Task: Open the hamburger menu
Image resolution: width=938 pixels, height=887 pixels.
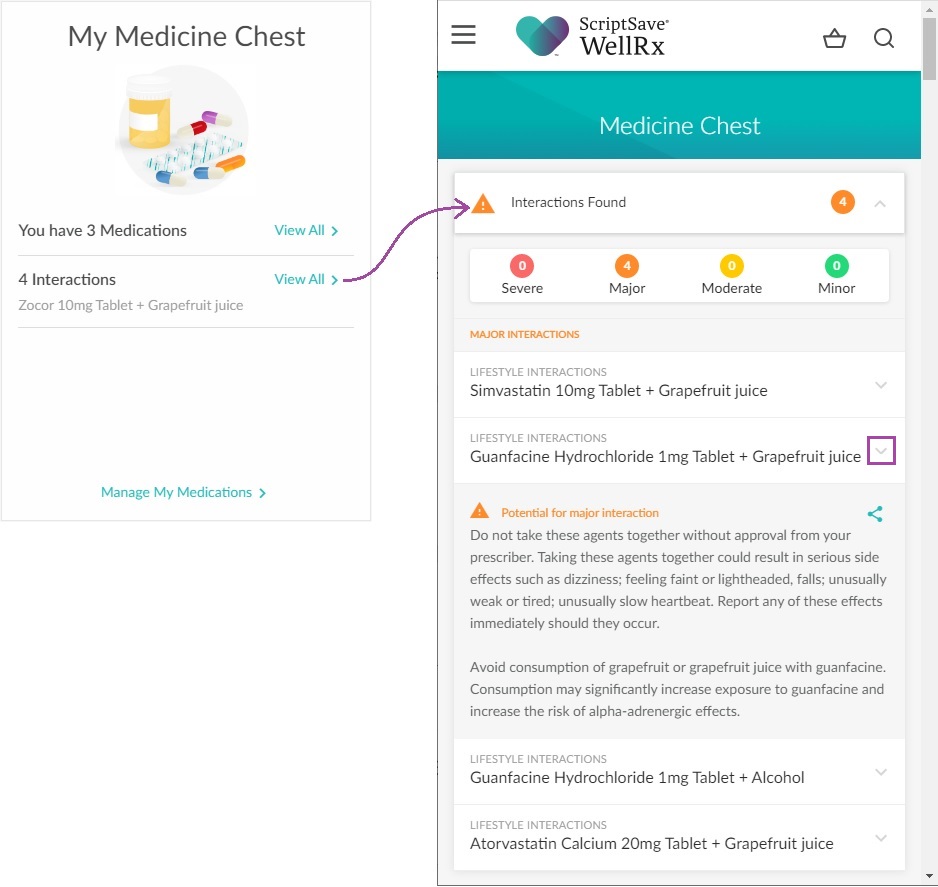Action: 463,35
